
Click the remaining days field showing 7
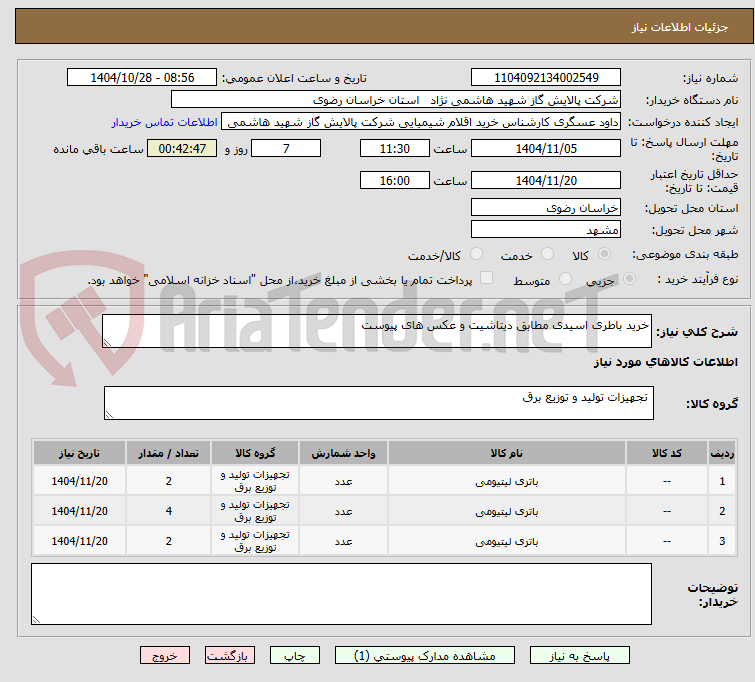click(286, 148)
